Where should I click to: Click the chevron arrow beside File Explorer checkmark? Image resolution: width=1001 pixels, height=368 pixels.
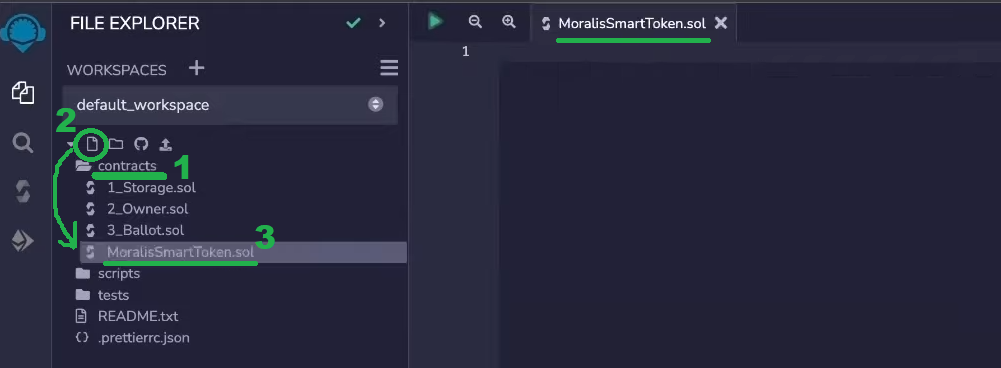pyautogui.click(x=382, y=23)
